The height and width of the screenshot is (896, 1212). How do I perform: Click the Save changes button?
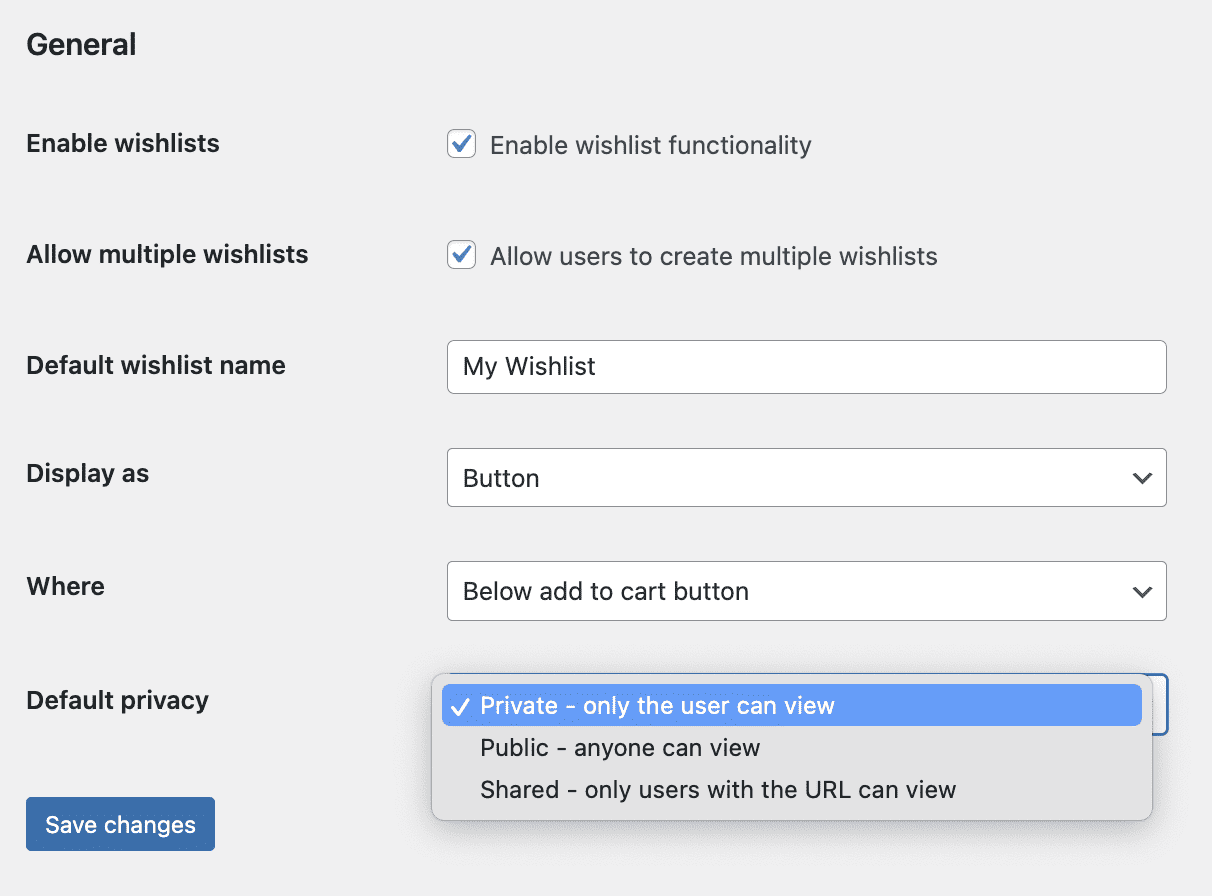(x=120, y=824)
